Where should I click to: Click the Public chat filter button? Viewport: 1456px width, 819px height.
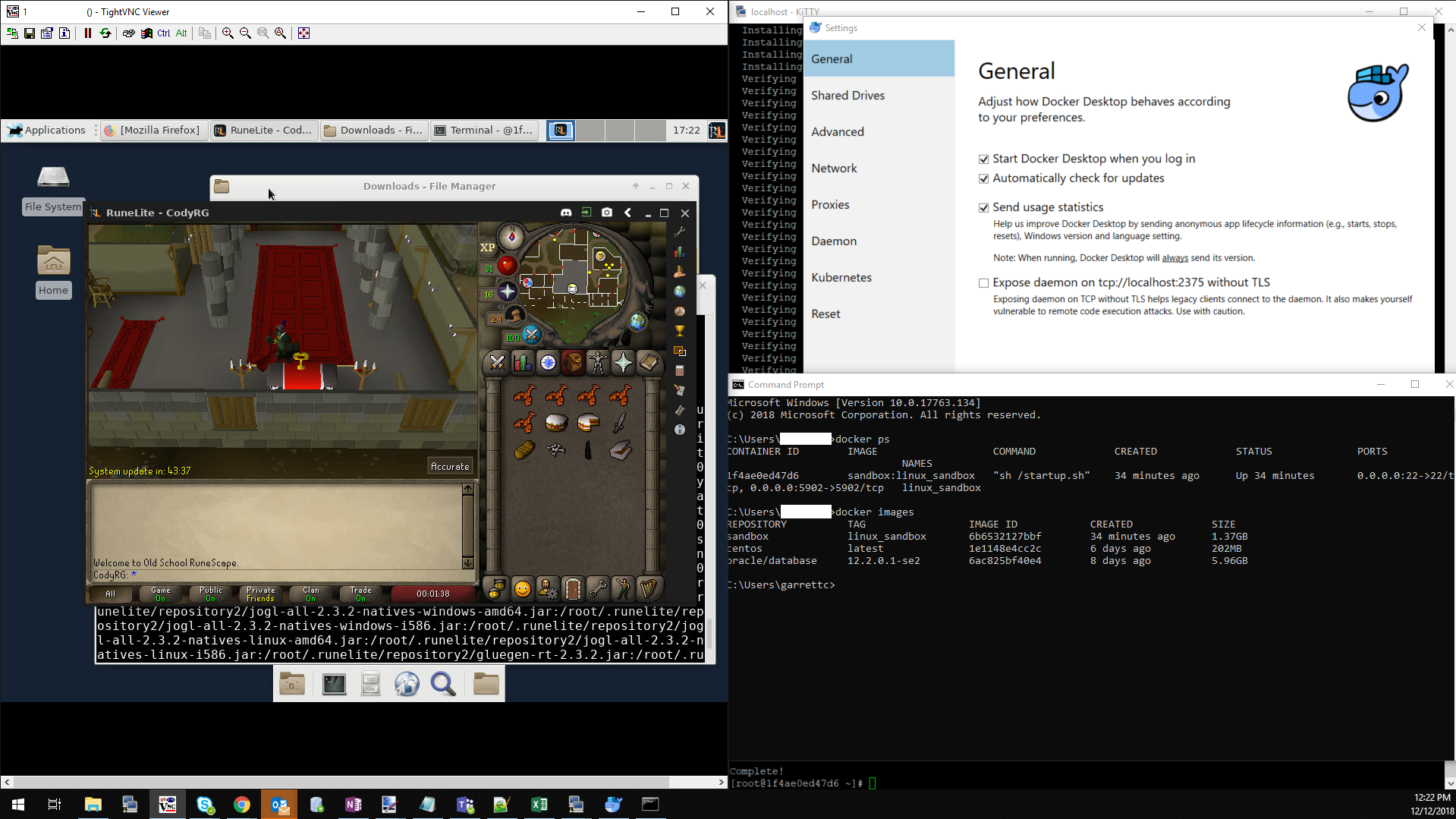tap(211, 594)
